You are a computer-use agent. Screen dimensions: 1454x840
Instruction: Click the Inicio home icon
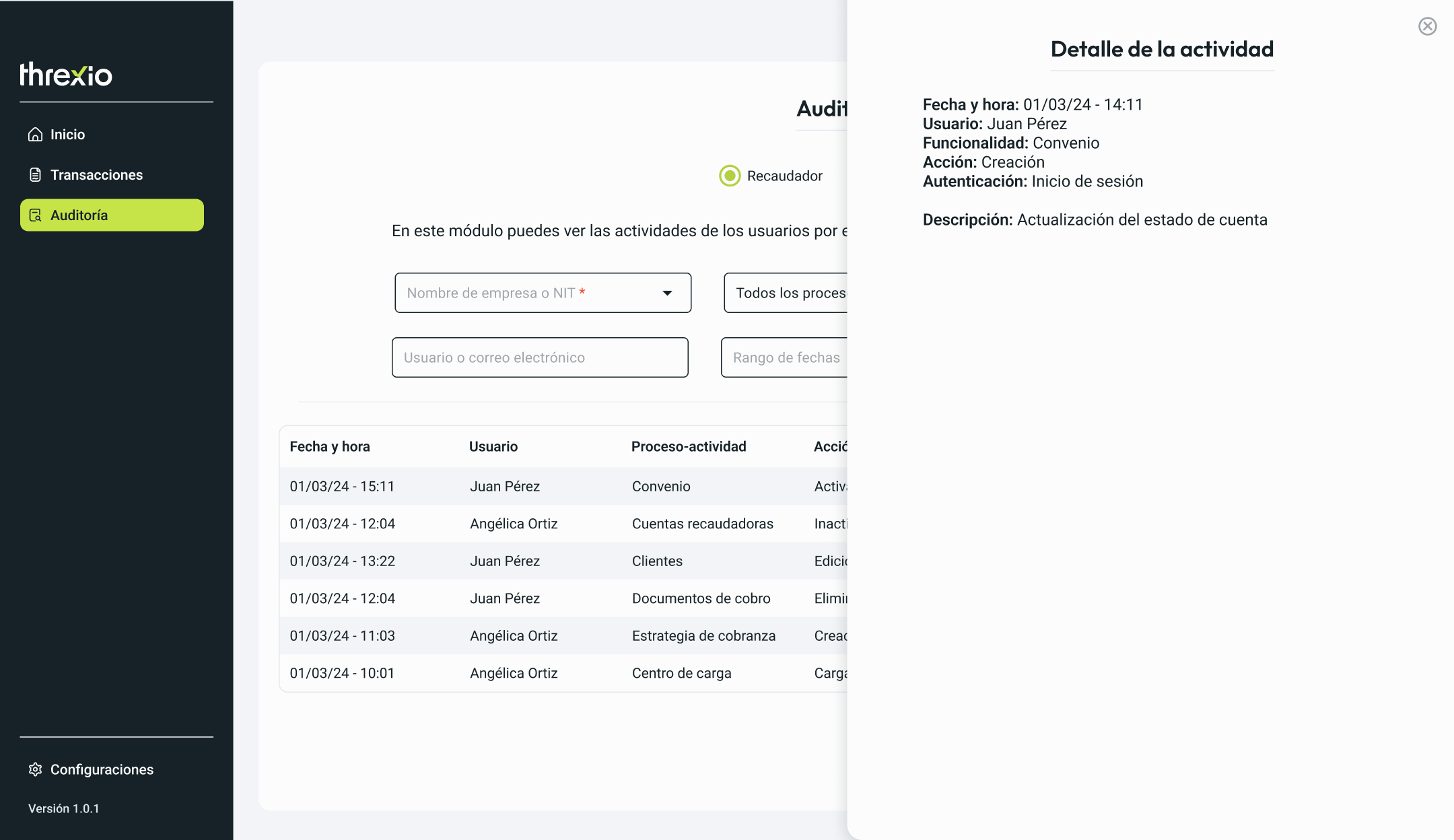(x=35, y=135)
